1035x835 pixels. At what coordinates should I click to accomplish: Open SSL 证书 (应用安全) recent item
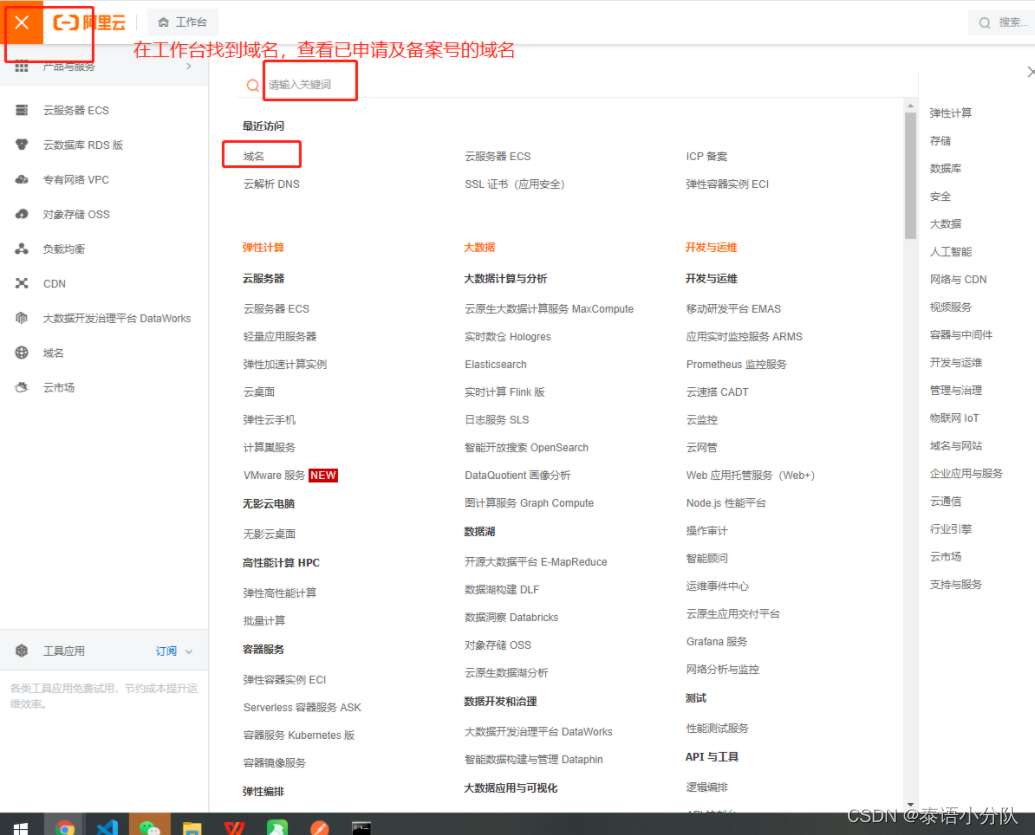[515, 184]
